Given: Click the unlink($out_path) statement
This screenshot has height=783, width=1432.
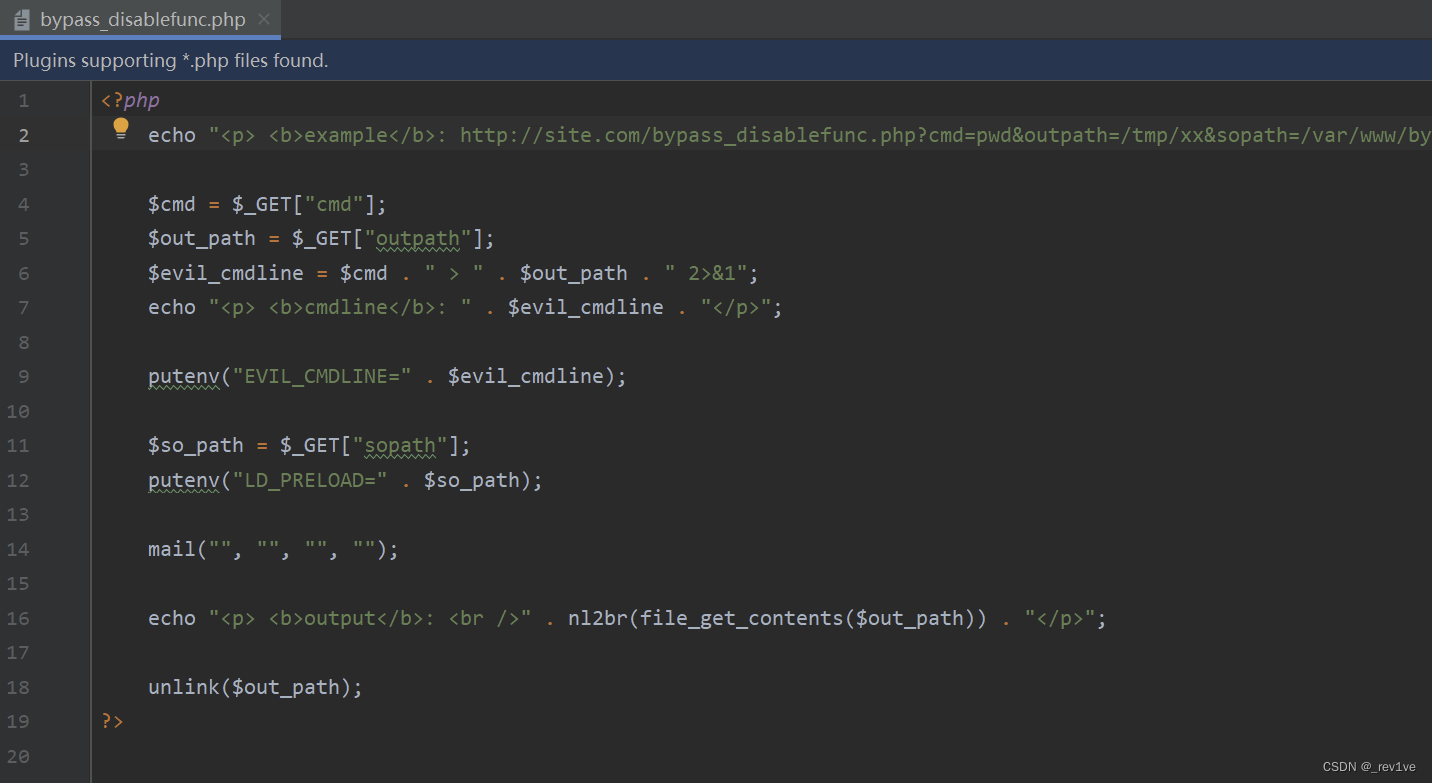Looking at the screenshot, I should (255, 687).
